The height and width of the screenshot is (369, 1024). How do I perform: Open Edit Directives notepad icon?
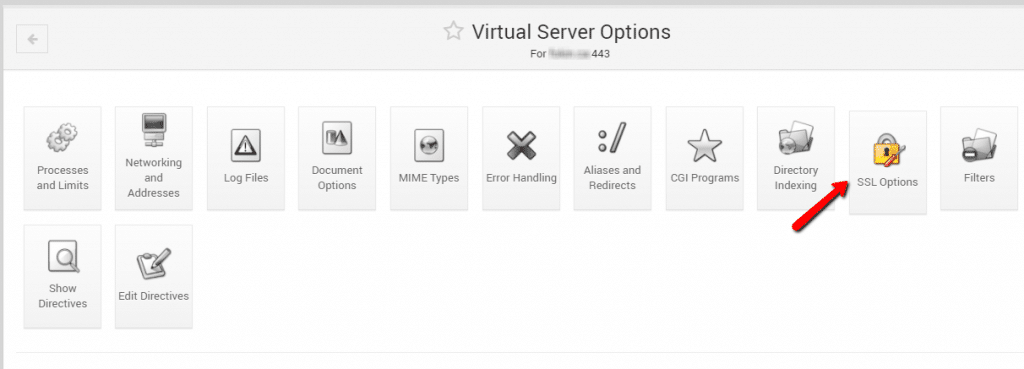point(153,264)
